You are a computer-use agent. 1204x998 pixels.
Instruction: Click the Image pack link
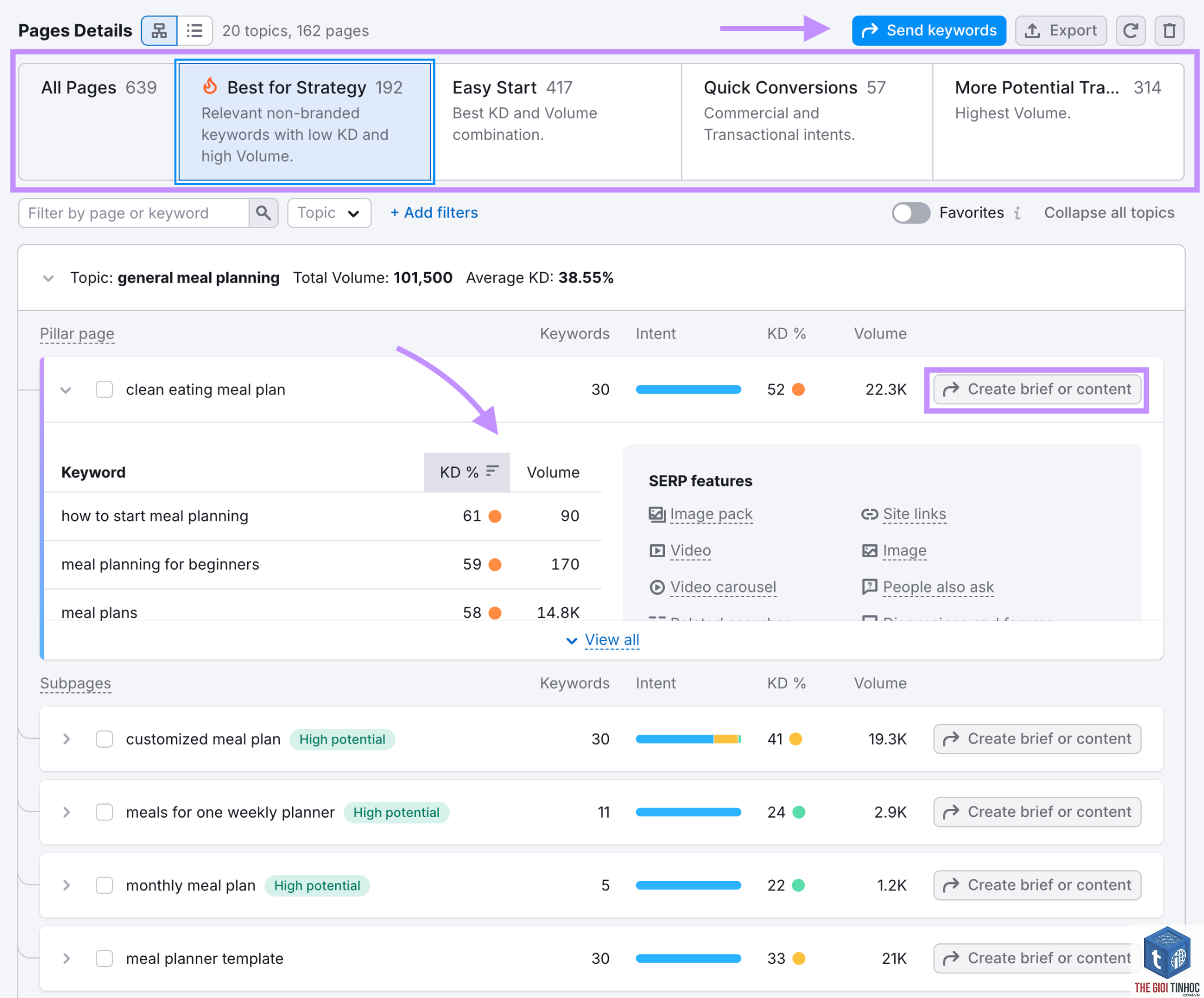711,514
